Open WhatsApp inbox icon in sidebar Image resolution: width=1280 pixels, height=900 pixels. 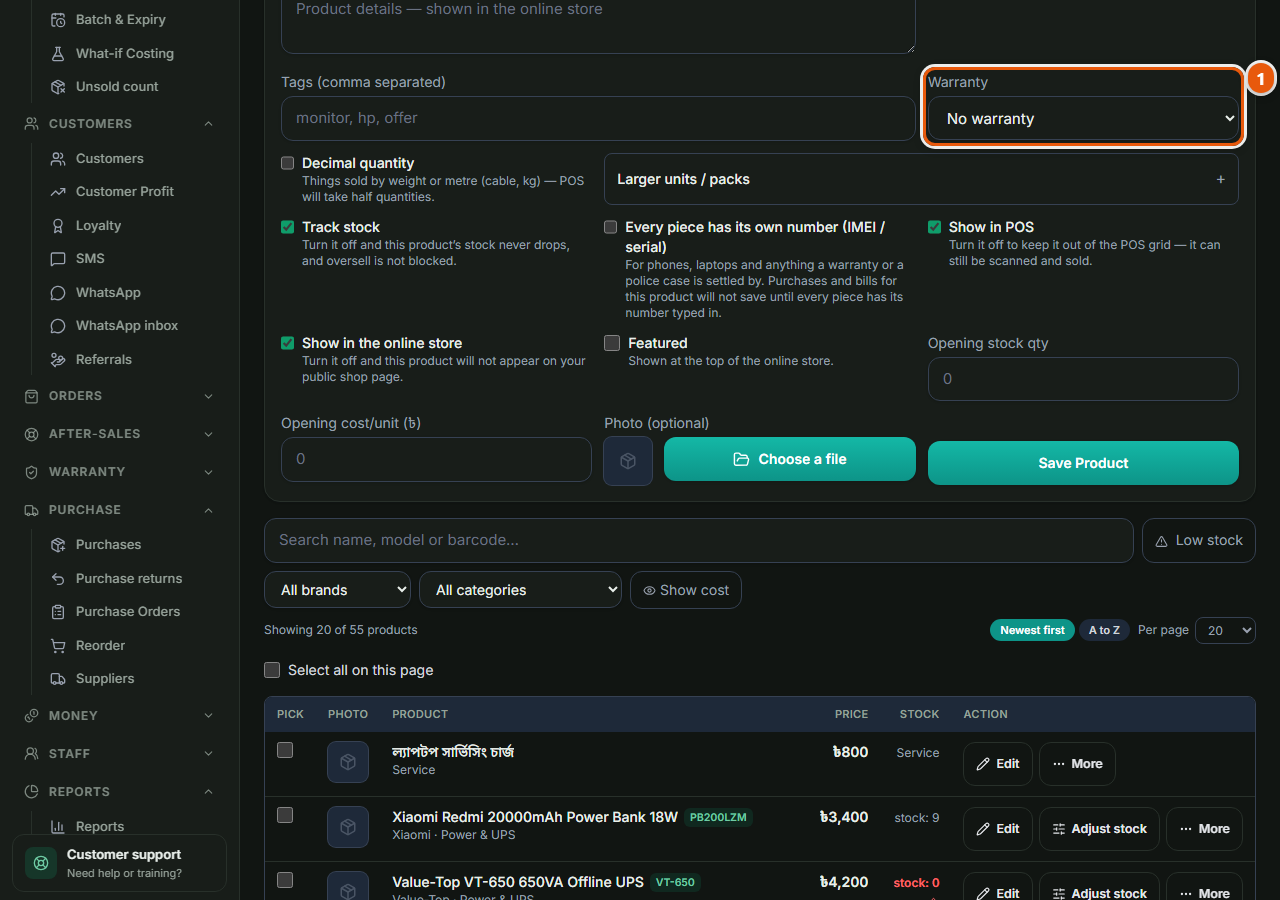[58, 326]
